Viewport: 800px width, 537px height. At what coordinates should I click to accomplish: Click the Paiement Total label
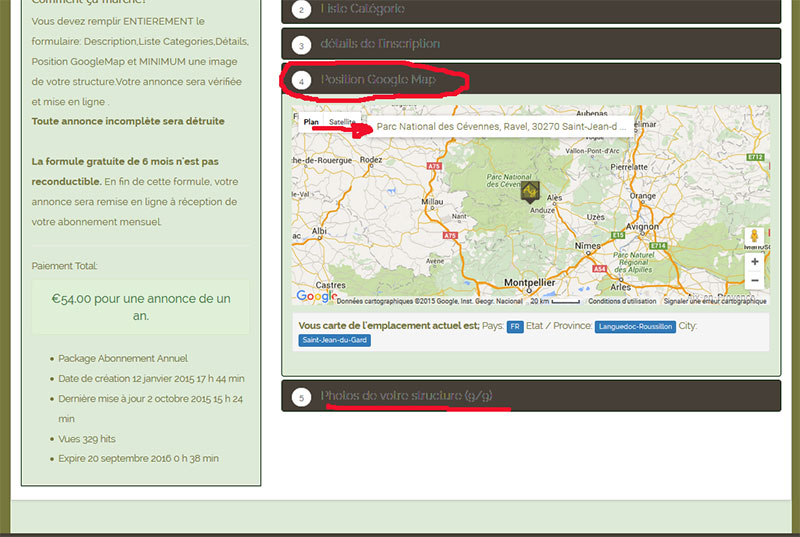64,266
